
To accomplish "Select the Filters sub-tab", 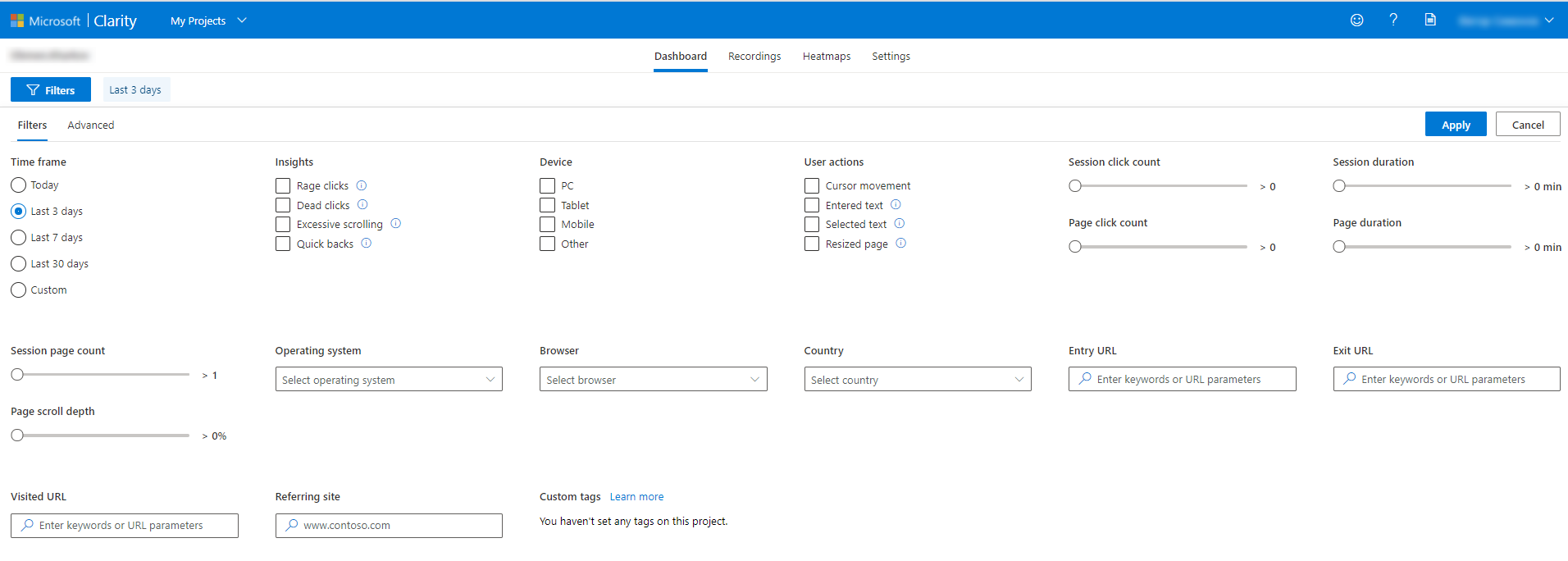I will [x=32, y=125].
